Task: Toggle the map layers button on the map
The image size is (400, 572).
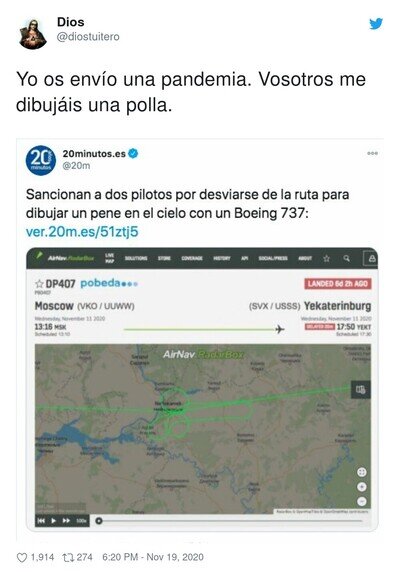Action: click(361, 390)
